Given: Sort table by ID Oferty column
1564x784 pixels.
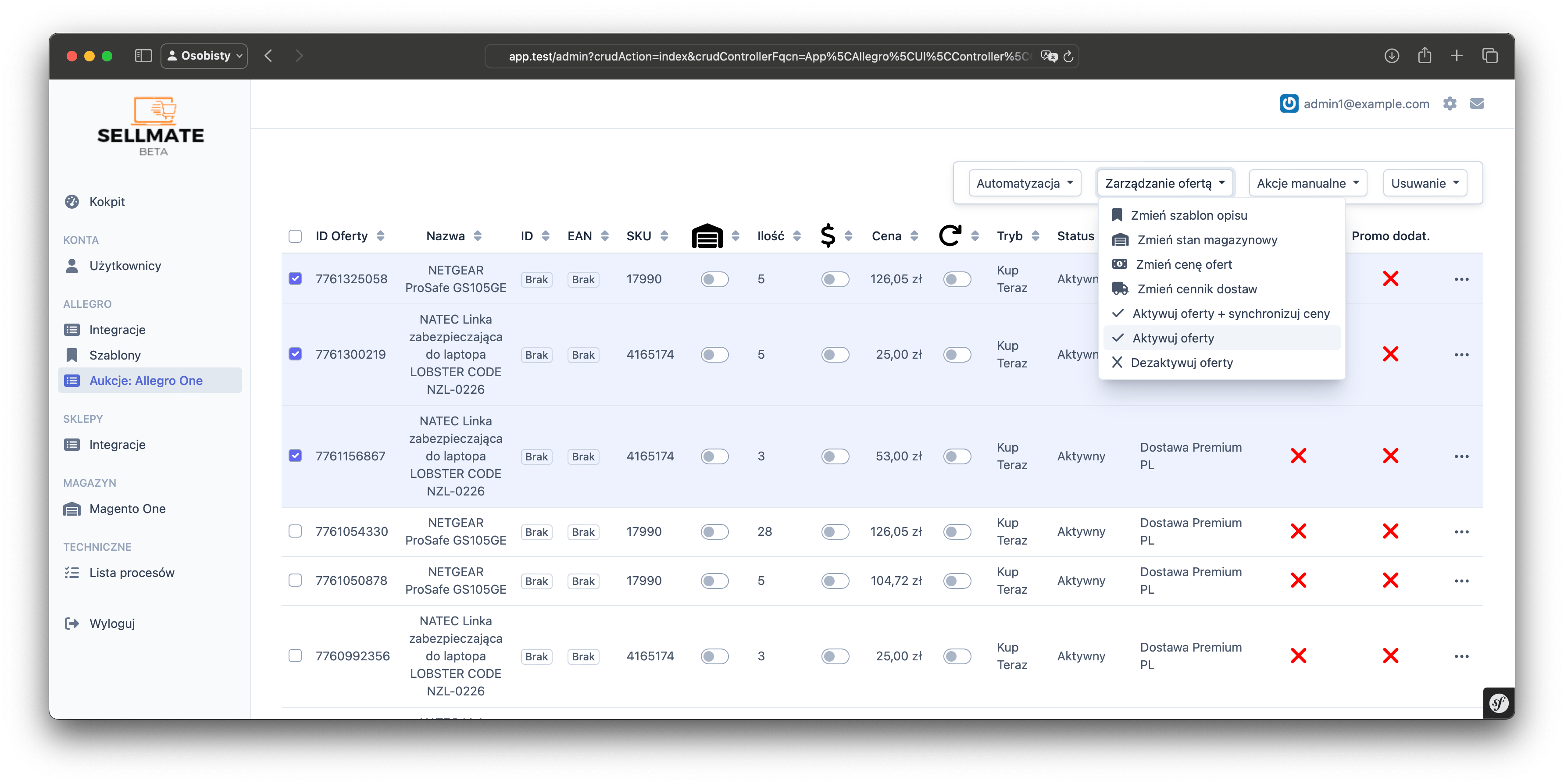Looking at the screenshot, I should point(350,236).
